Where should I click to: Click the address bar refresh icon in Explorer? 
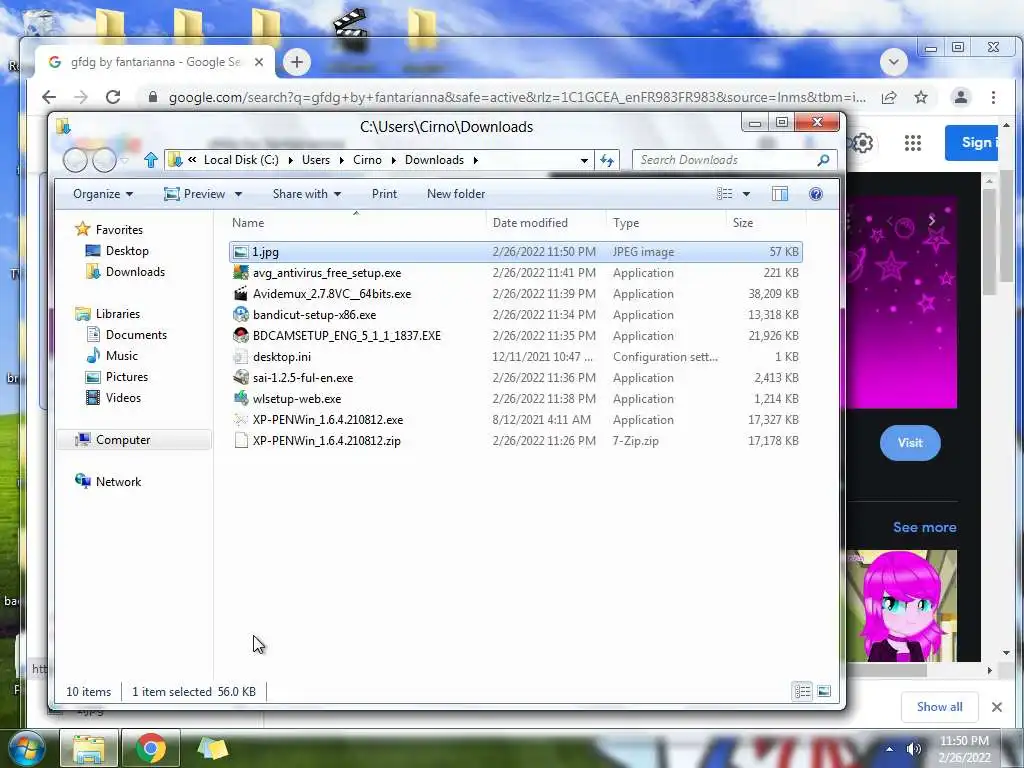point(607,160)
